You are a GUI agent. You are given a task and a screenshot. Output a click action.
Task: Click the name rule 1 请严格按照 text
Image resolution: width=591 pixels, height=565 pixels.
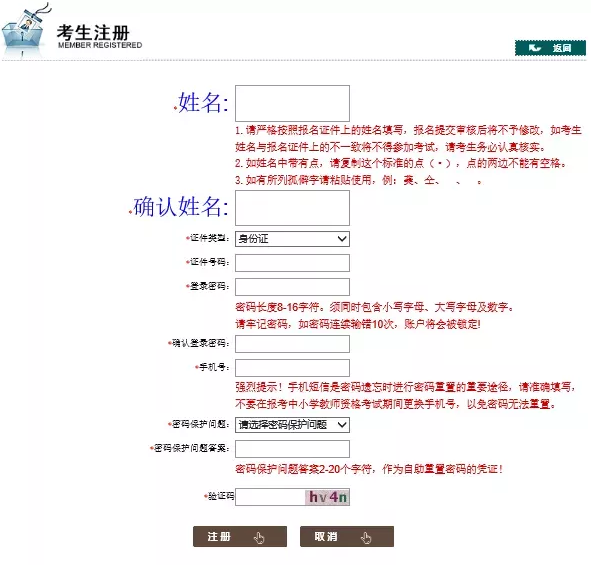click(408, 138)
